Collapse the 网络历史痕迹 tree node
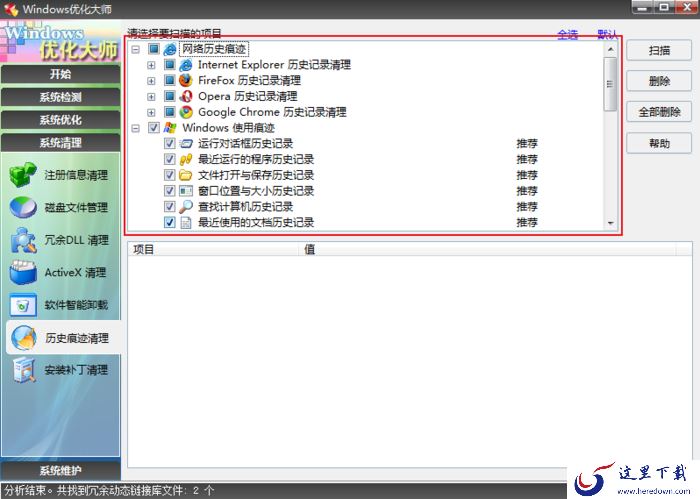This screenshot has width=700, height=499. pyautogui.click(x=136, y=50)
